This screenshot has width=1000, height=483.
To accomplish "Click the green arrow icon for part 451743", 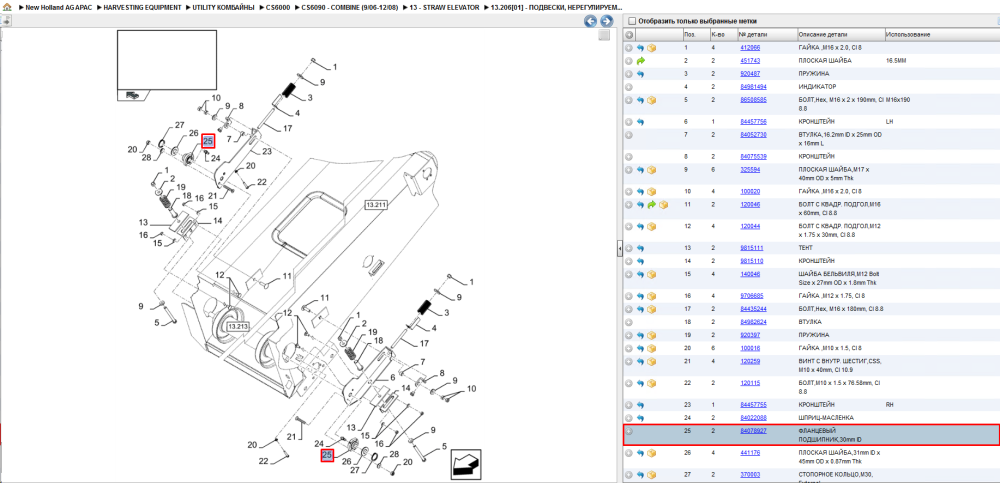I will (x=640, y=61).
